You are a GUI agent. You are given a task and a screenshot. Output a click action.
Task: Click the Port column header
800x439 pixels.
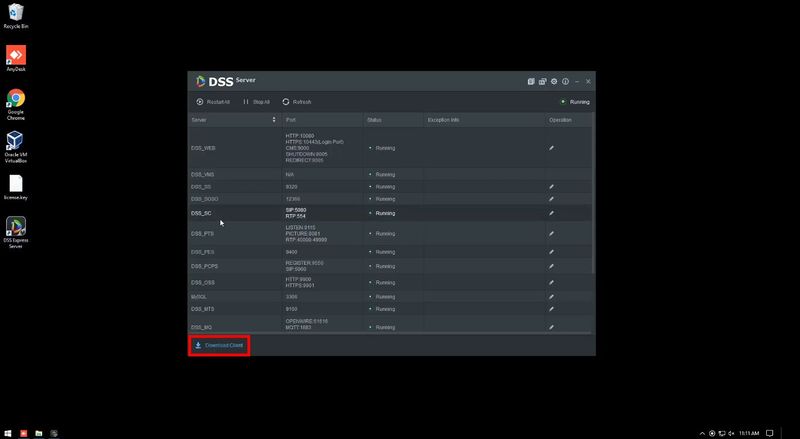coord(290,120)
